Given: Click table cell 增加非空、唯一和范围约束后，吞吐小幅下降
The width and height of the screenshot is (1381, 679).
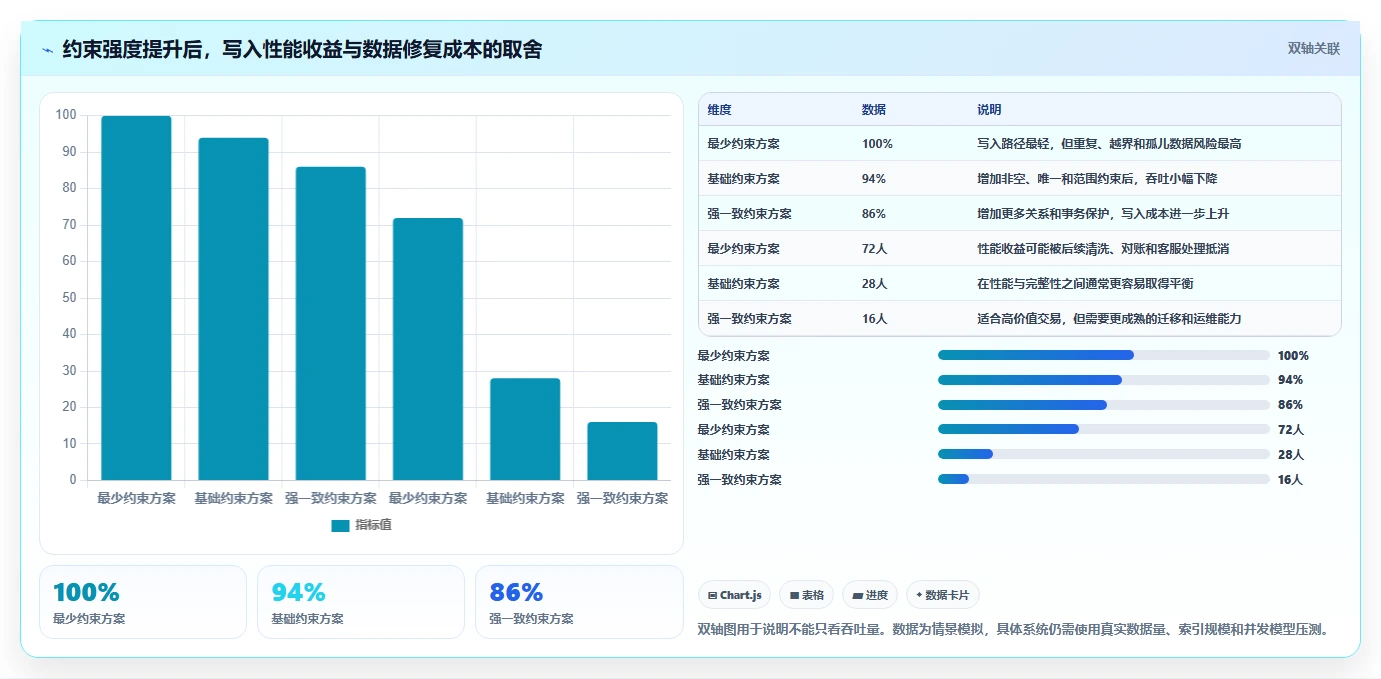Looking at the screenshot, I should (x=1096, y=179).
